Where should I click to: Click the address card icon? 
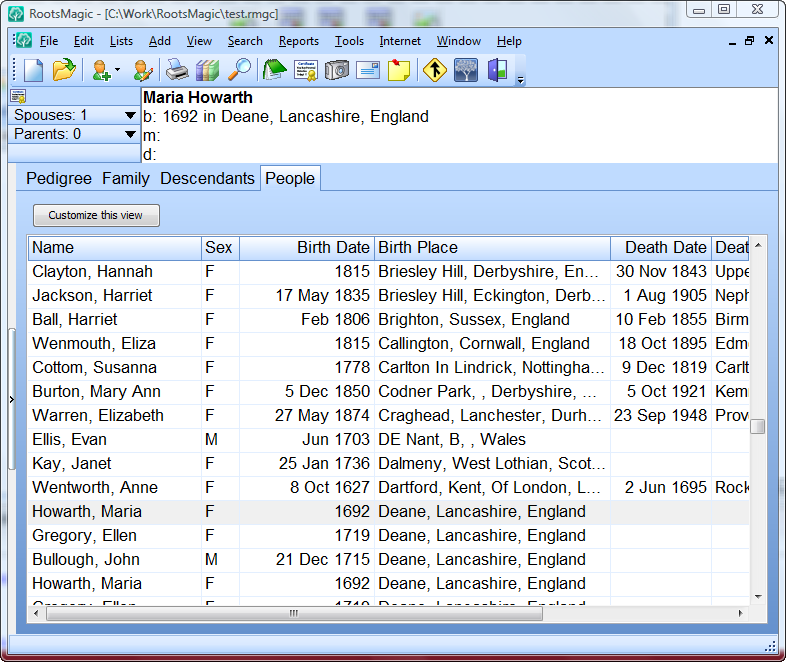pyautogui.click(x=368, y=70)
